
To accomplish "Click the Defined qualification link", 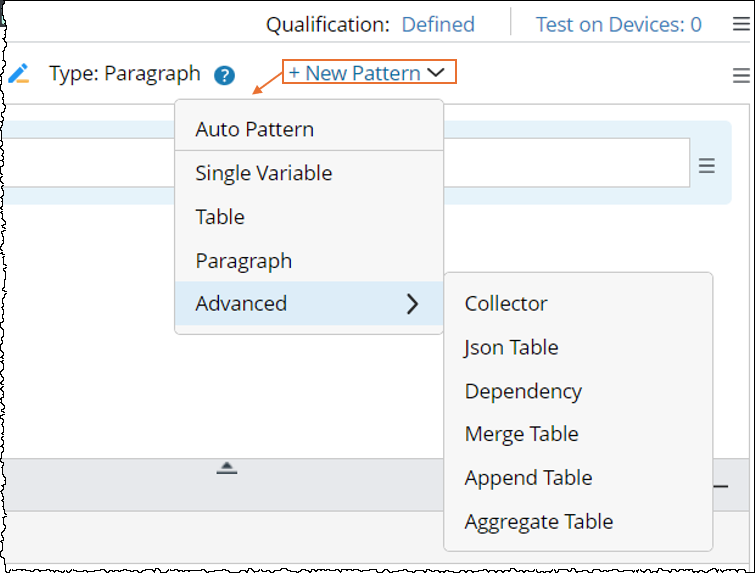I will click(x=438, y=24).
